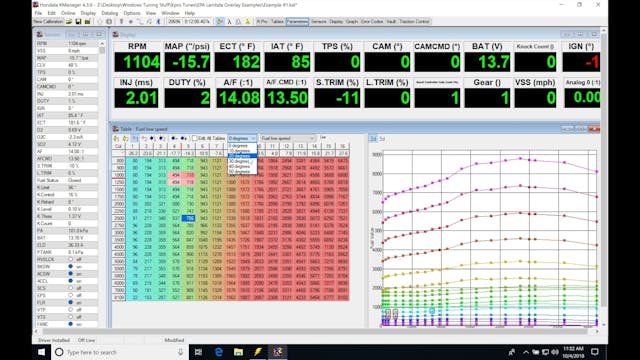
Task: Open a calibration file via folder icon
Action: click(x=69, y=22)
